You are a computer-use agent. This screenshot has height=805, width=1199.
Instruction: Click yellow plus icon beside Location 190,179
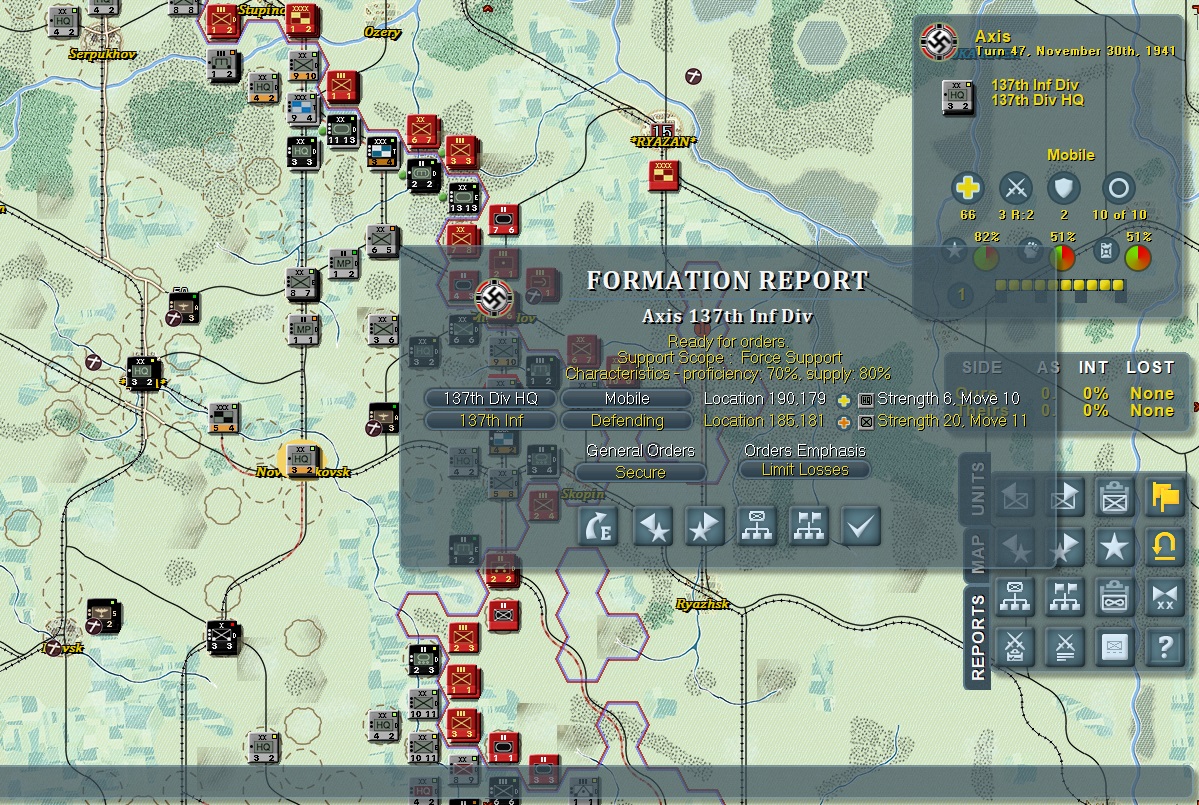[x=843, y=400]
